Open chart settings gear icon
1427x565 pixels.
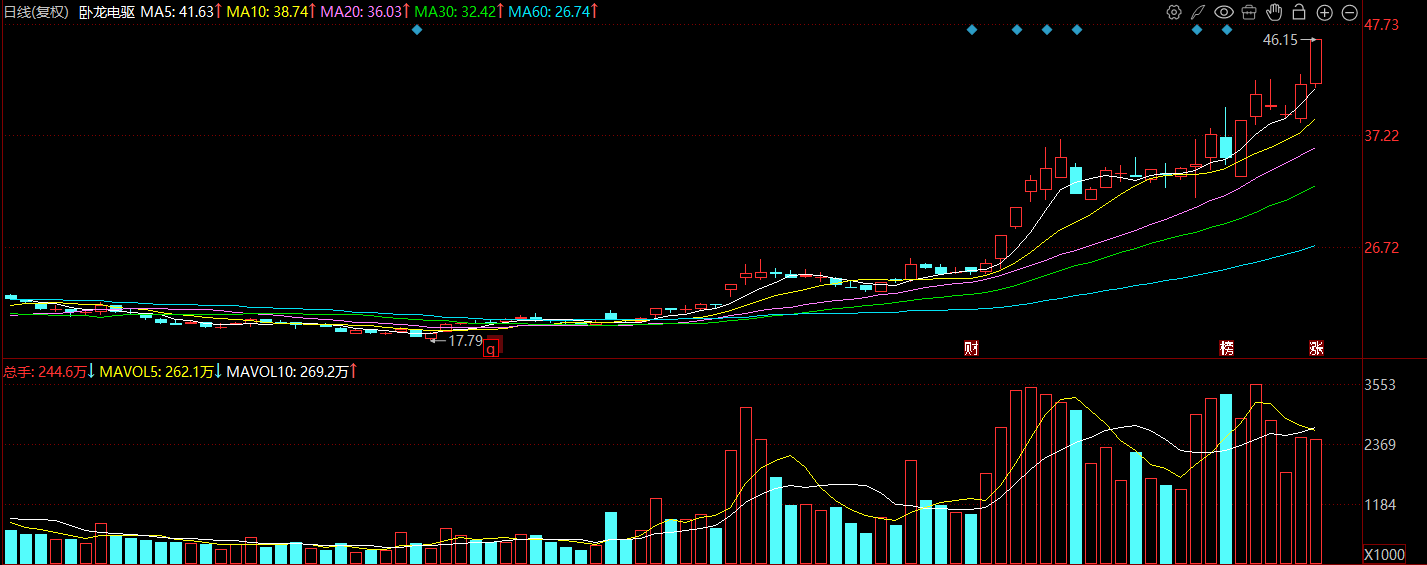1174,12
